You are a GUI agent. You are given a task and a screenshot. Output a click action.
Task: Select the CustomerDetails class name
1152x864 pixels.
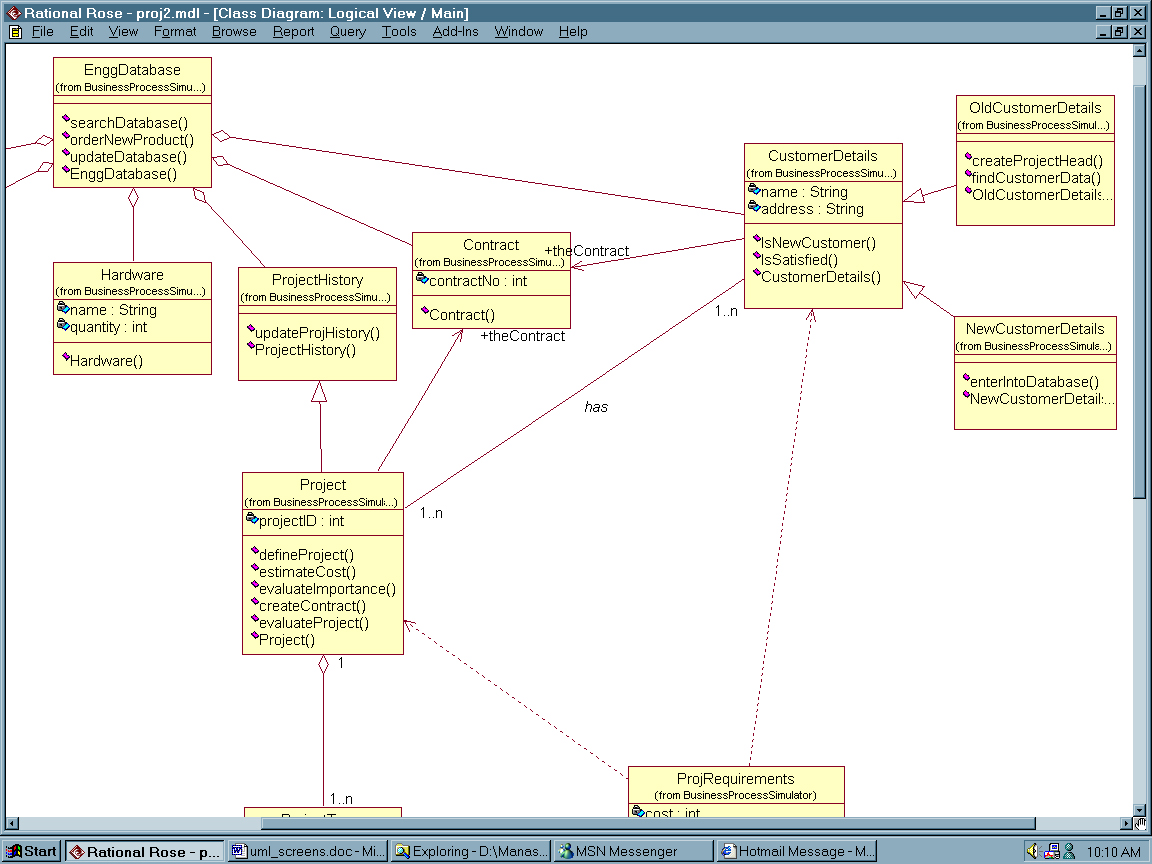click(x=823, y=156)
